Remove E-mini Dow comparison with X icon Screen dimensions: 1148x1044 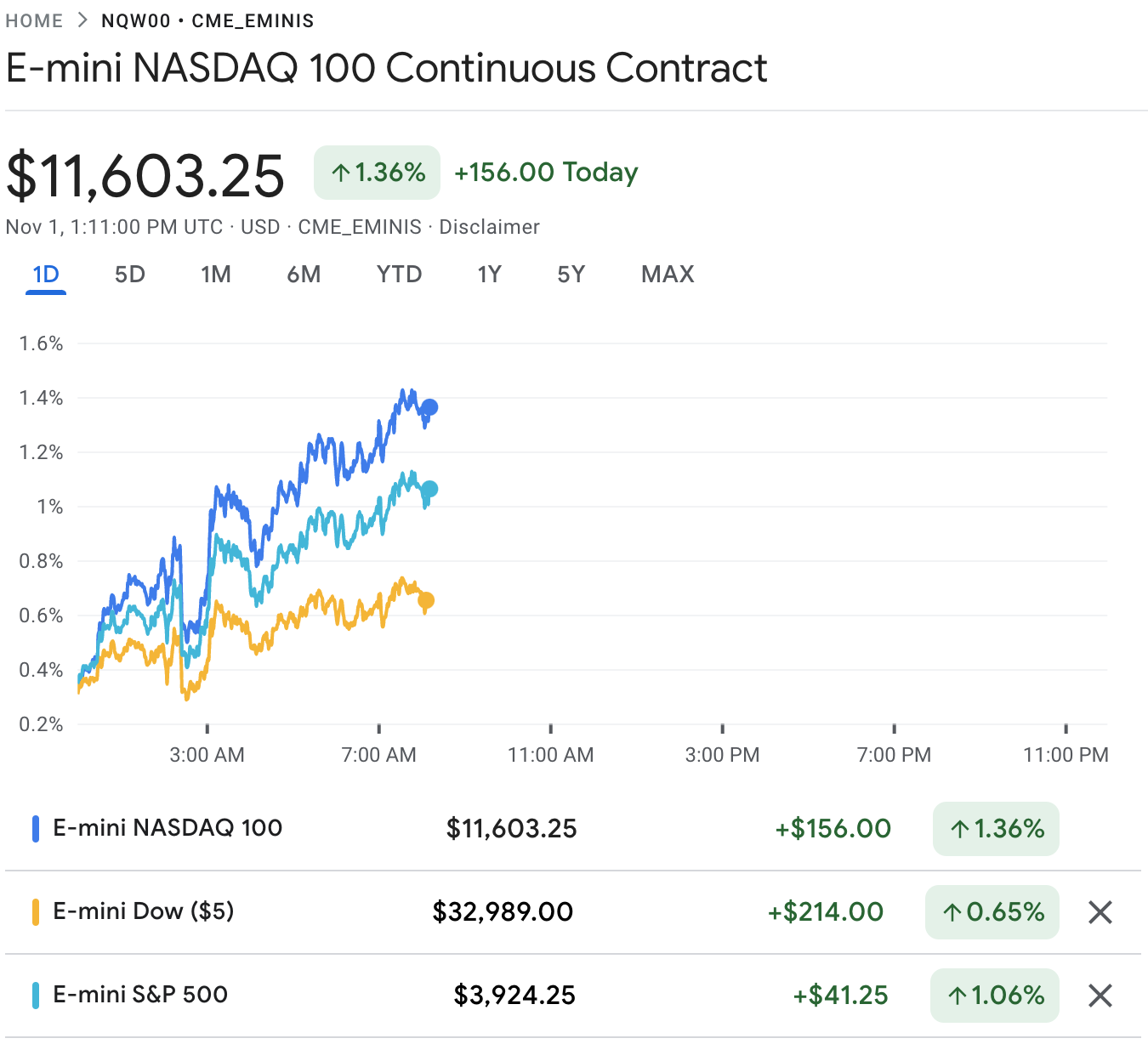[1100, 912]
